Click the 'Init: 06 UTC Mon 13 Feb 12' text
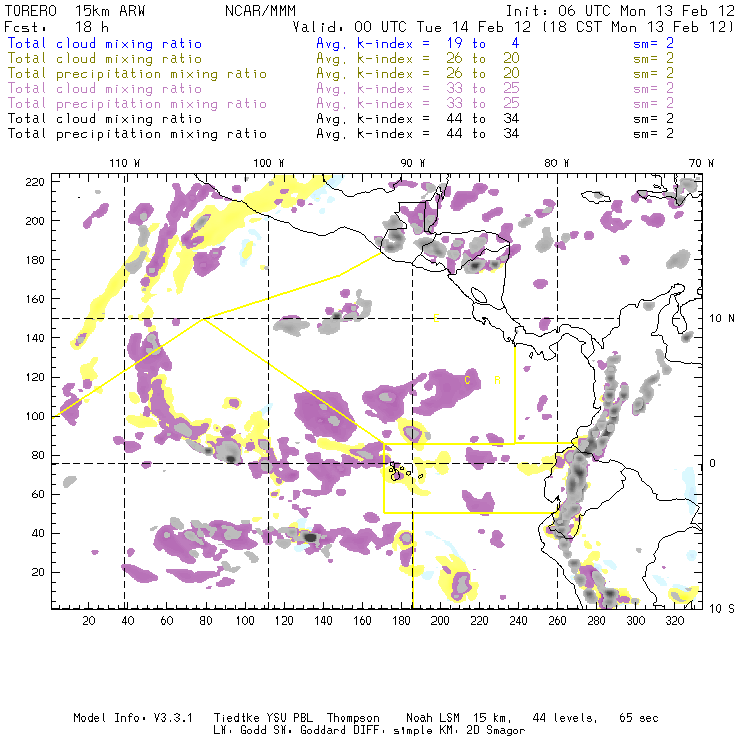 tap(620, 11)
